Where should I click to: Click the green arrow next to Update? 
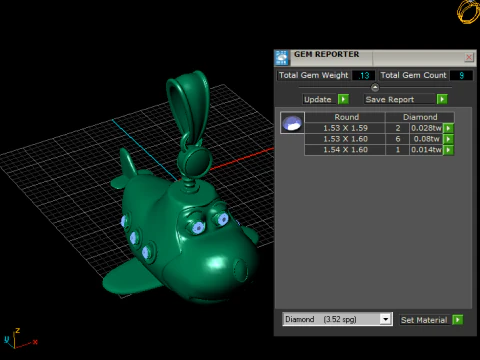pos(343,99)
